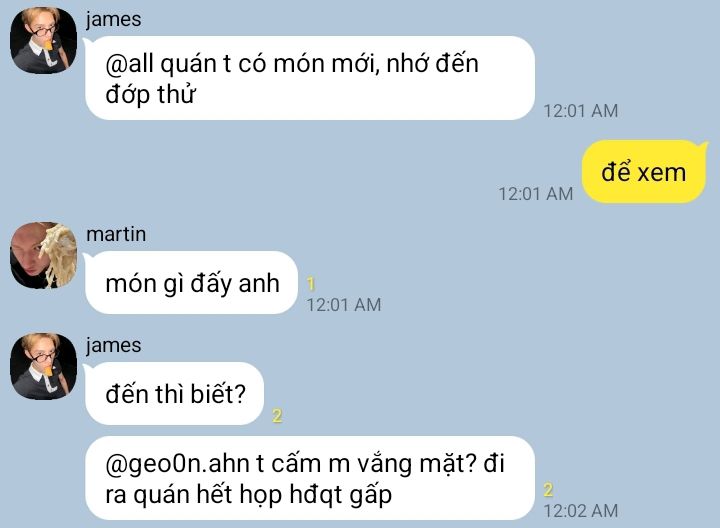Open james's avatar on the first message
The height and width of the screenshot is (528, 720).
coord(44,40)
